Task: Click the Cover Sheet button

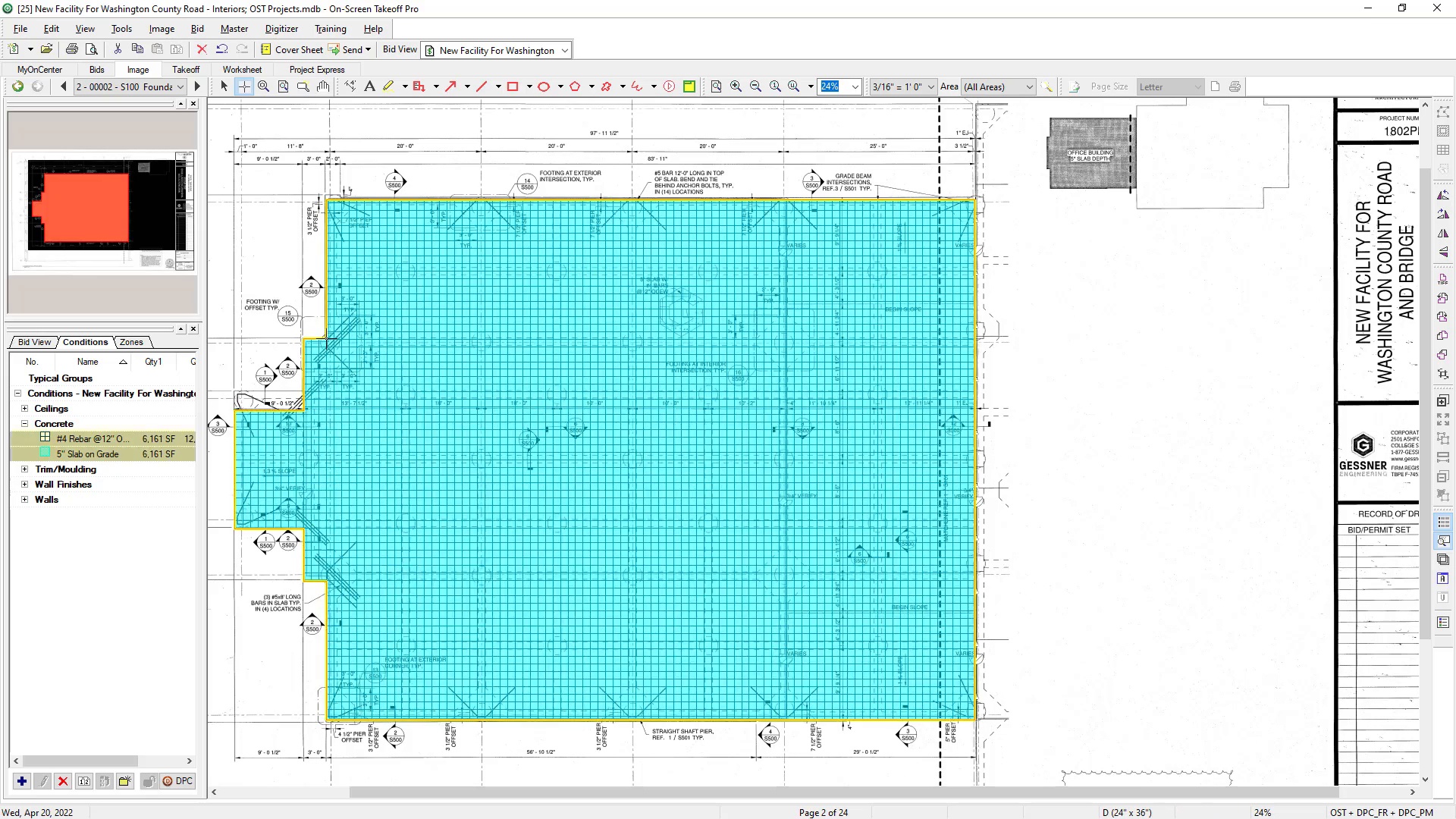Action: click(292, 49)
